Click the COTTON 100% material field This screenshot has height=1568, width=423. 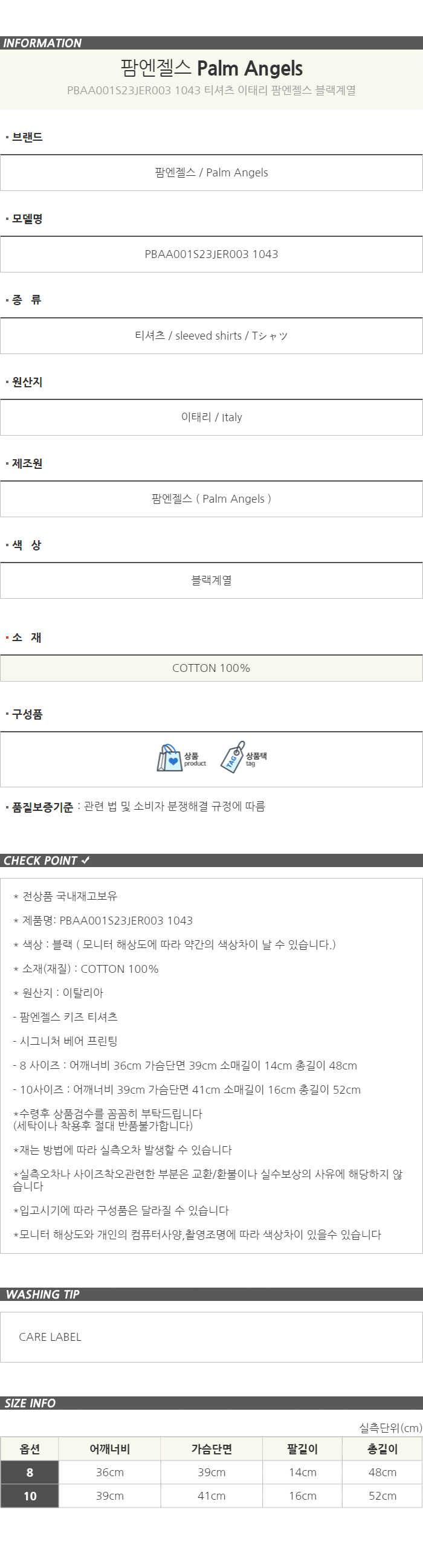[x=211, y=668]
